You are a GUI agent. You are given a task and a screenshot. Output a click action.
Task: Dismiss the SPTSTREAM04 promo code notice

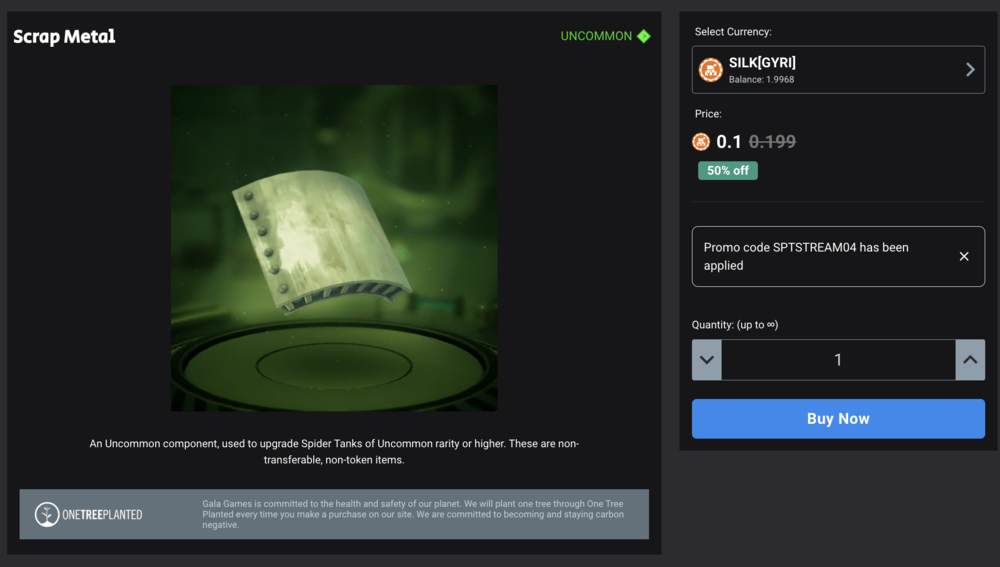[x=964, y=256]
